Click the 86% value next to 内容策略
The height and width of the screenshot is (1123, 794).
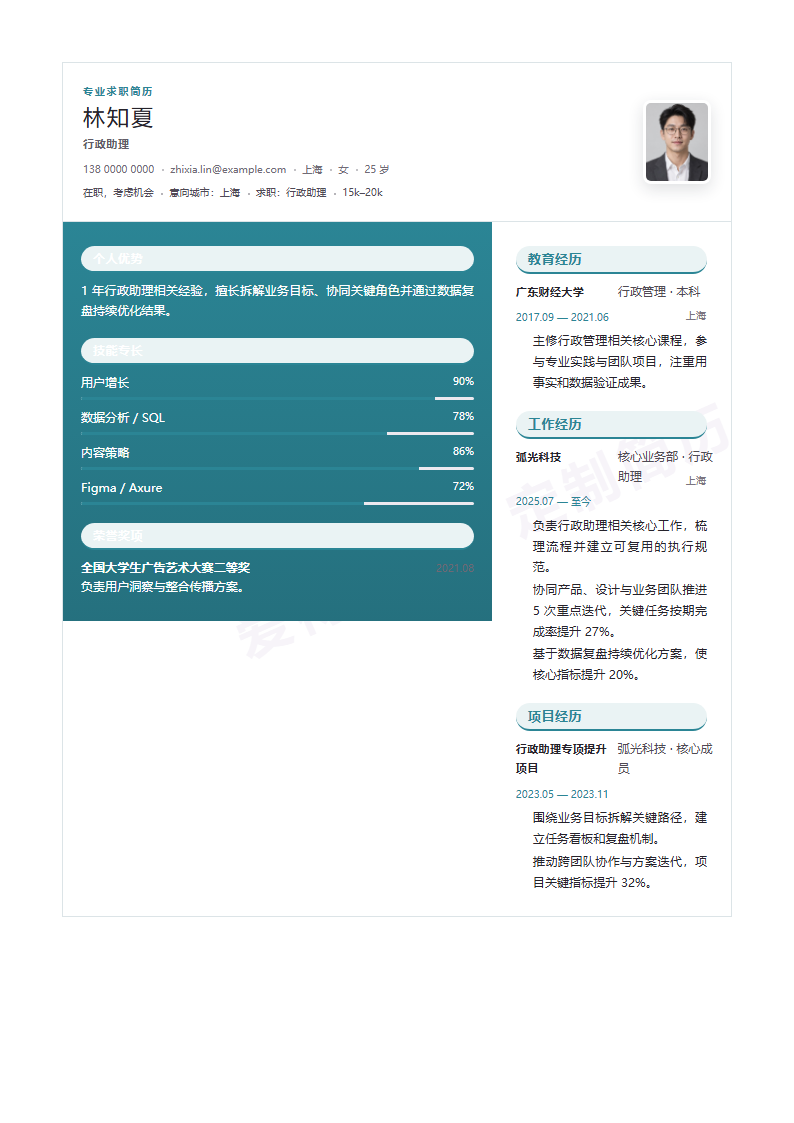click(463, 451)
